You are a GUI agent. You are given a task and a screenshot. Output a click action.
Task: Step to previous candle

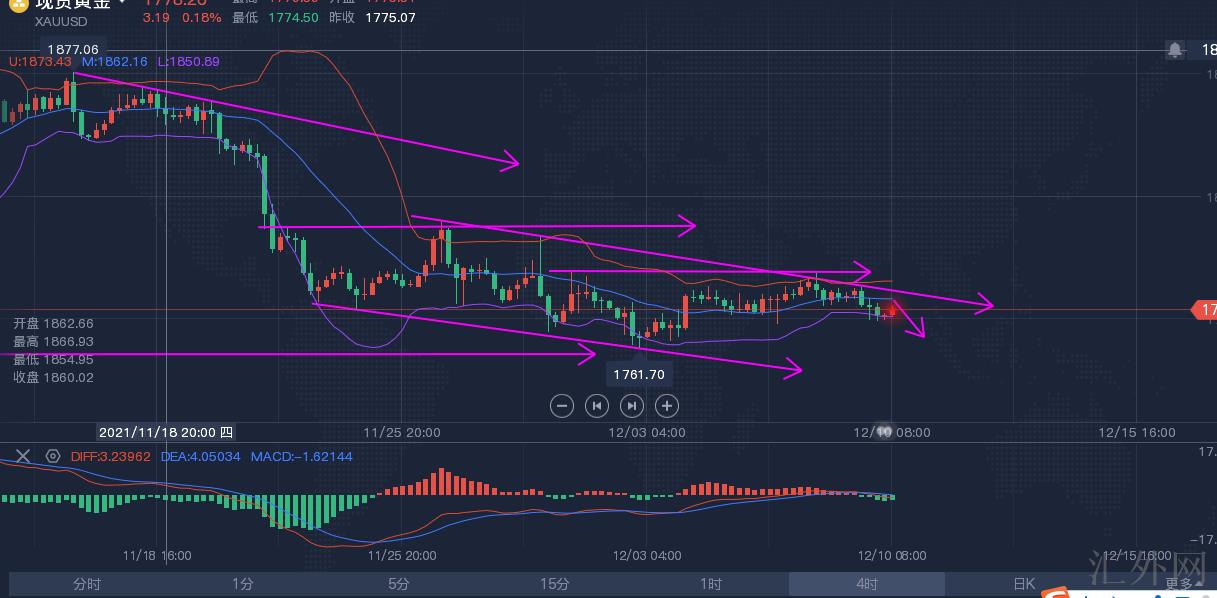click(597, 405)
